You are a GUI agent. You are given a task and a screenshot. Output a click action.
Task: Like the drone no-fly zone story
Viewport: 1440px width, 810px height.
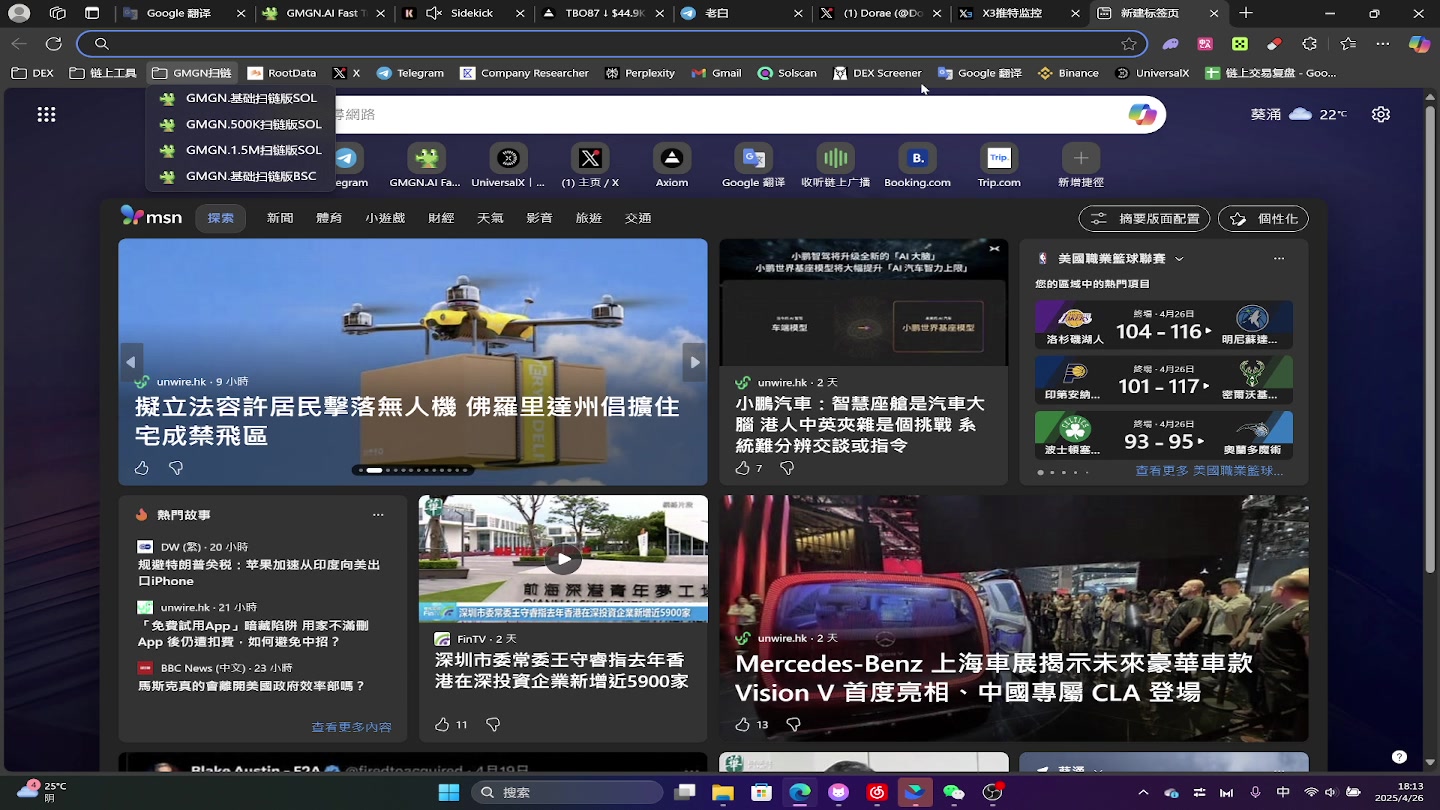(142, 468)
